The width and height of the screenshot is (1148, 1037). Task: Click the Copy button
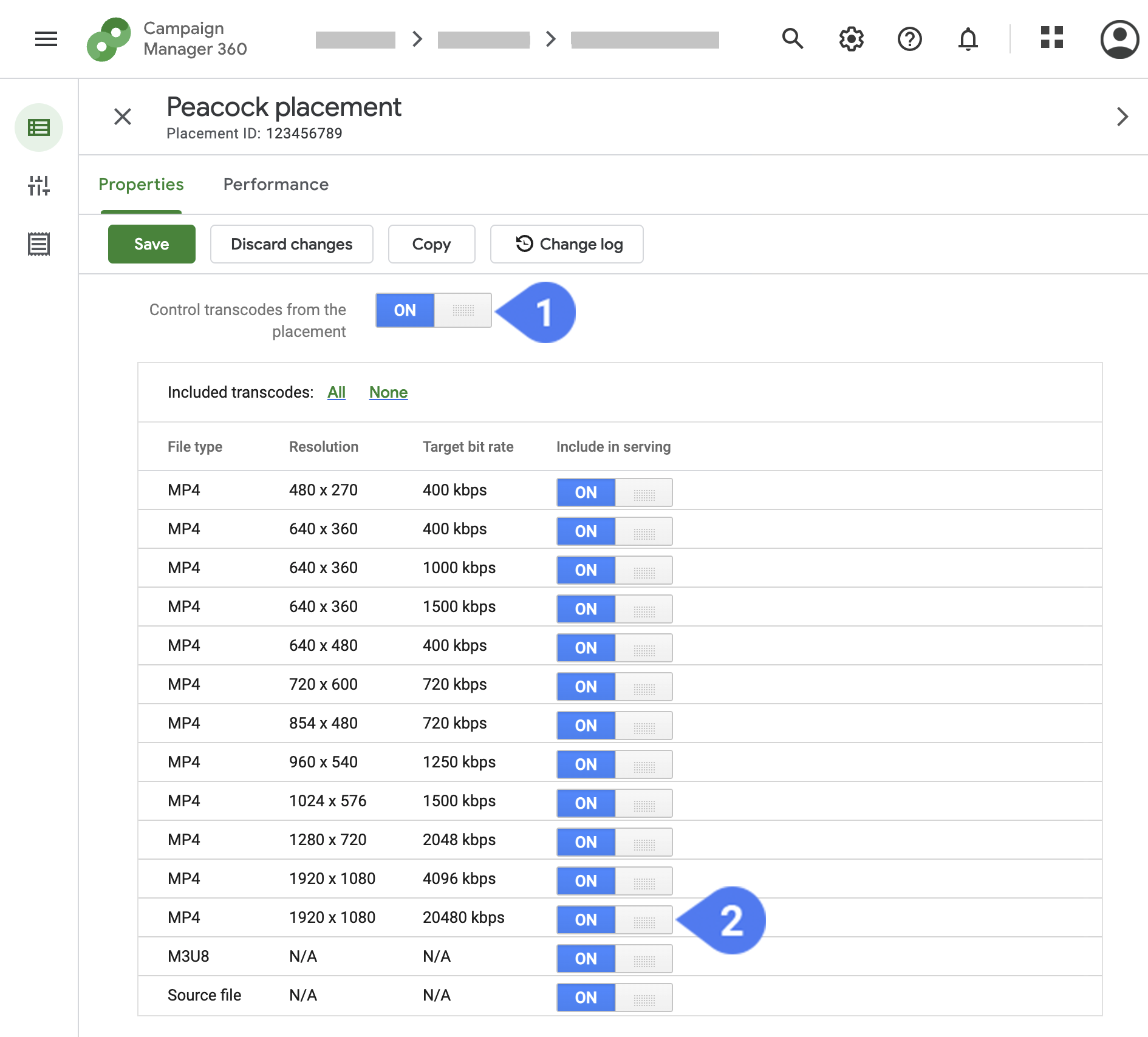point(432,244)
